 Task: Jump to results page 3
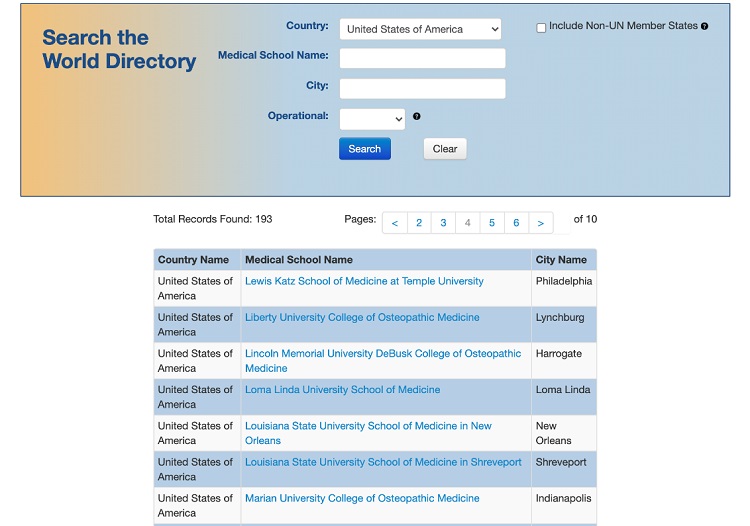pos(443,223)
